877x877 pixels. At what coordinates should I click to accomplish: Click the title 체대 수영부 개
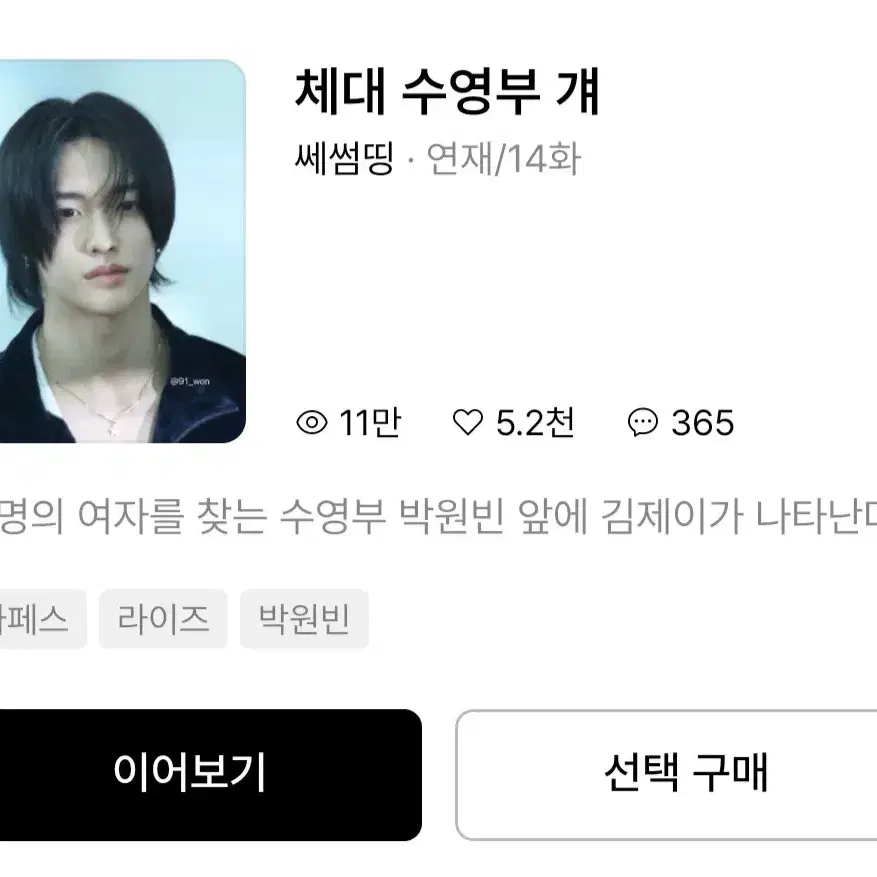click(x=447, y=91)
